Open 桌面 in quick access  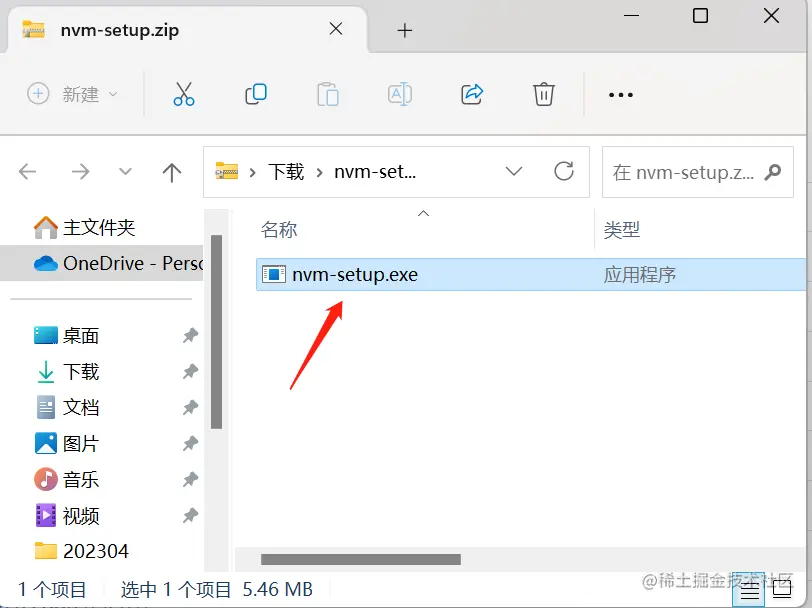(x=66, y=336)
